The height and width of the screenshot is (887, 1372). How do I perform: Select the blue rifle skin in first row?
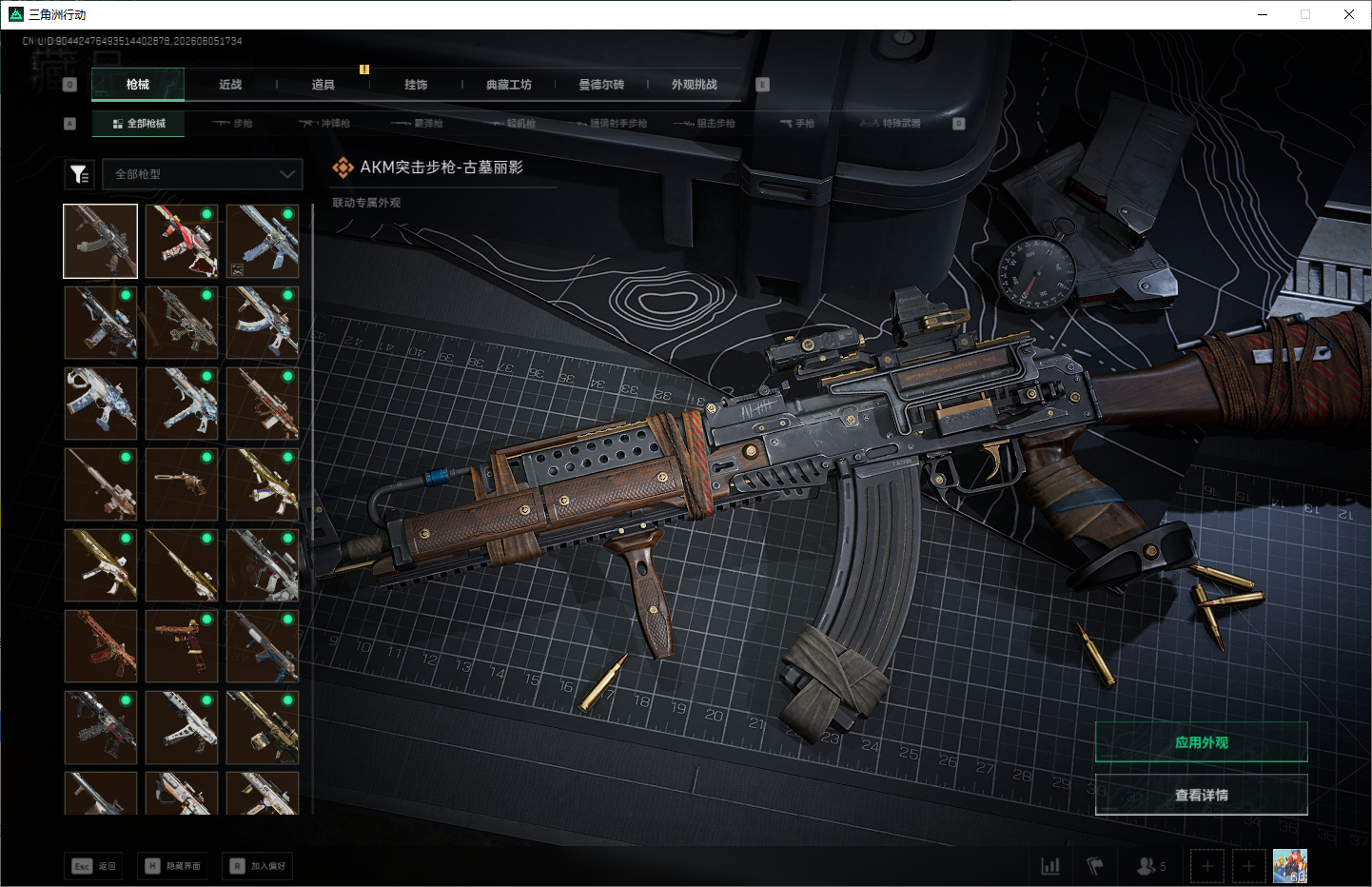[263, 242]
